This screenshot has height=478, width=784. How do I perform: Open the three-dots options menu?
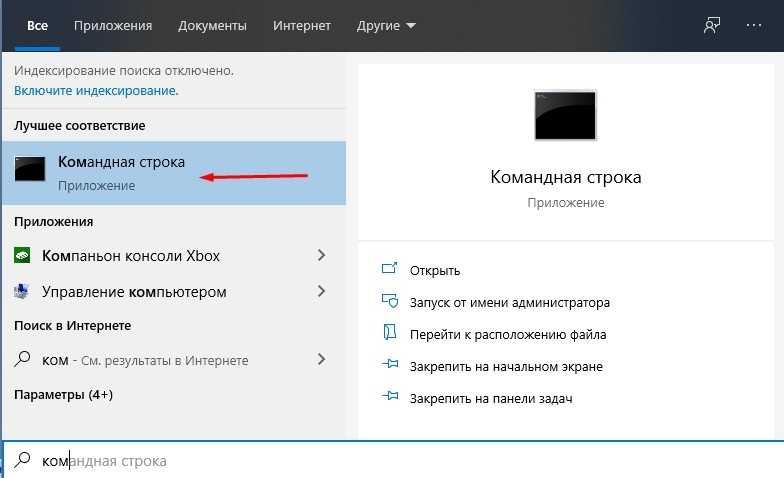pyautogui.click(x=754, y=25)
